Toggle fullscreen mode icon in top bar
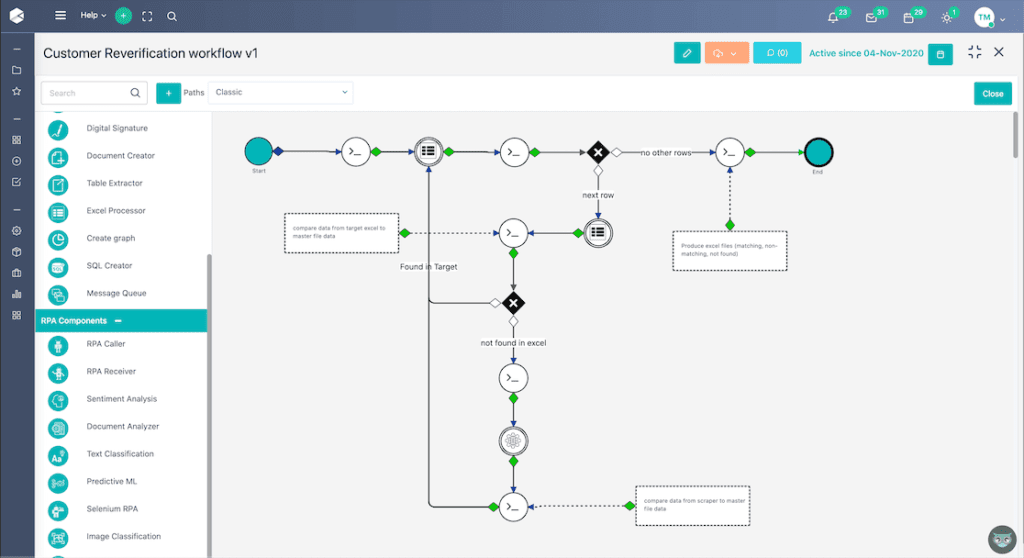The width and height of the screenshot is (1024, 558). 147,16
